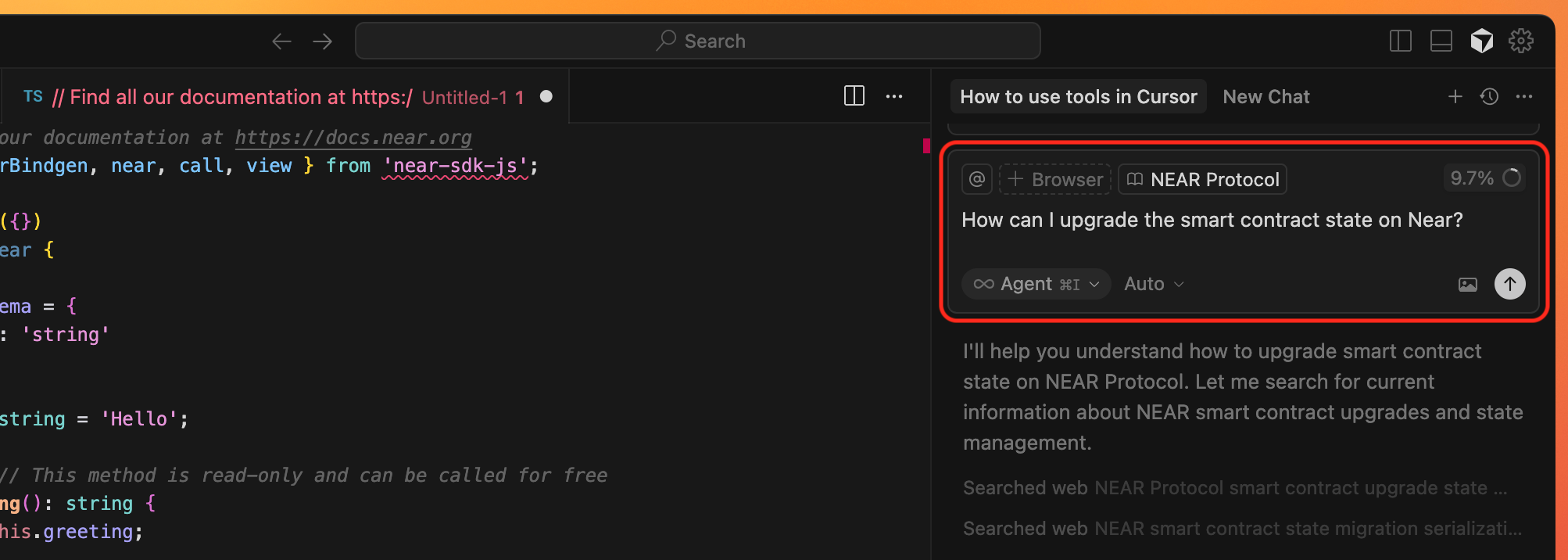Toggle the bottom panel layout icon
The height and width of the screenshot is (560, 1568).
click(x=1441, y=41)
